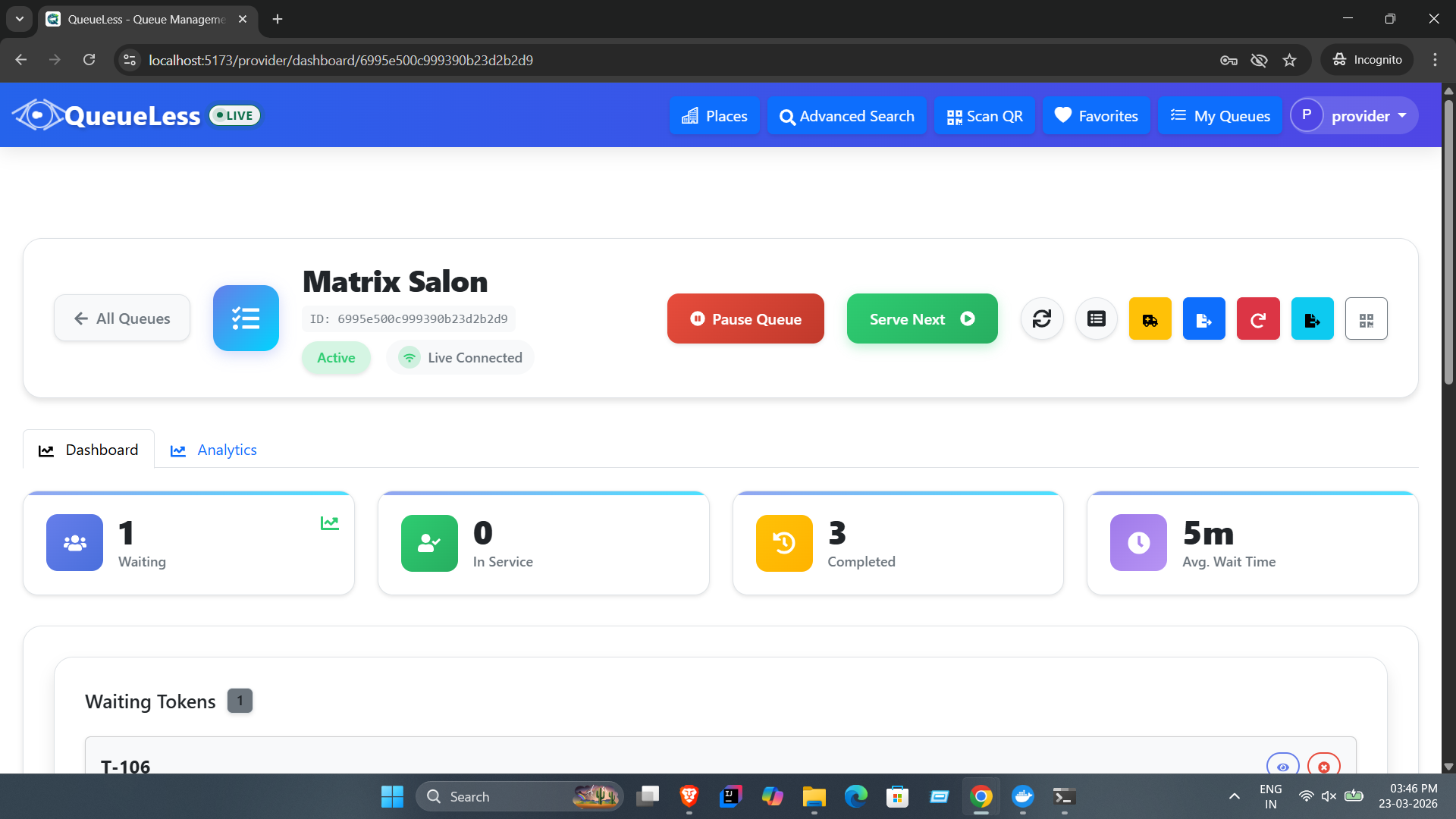This screenshot has height=819, width=1456.
Task: Go back to All Queues
Action: (121, 318)
